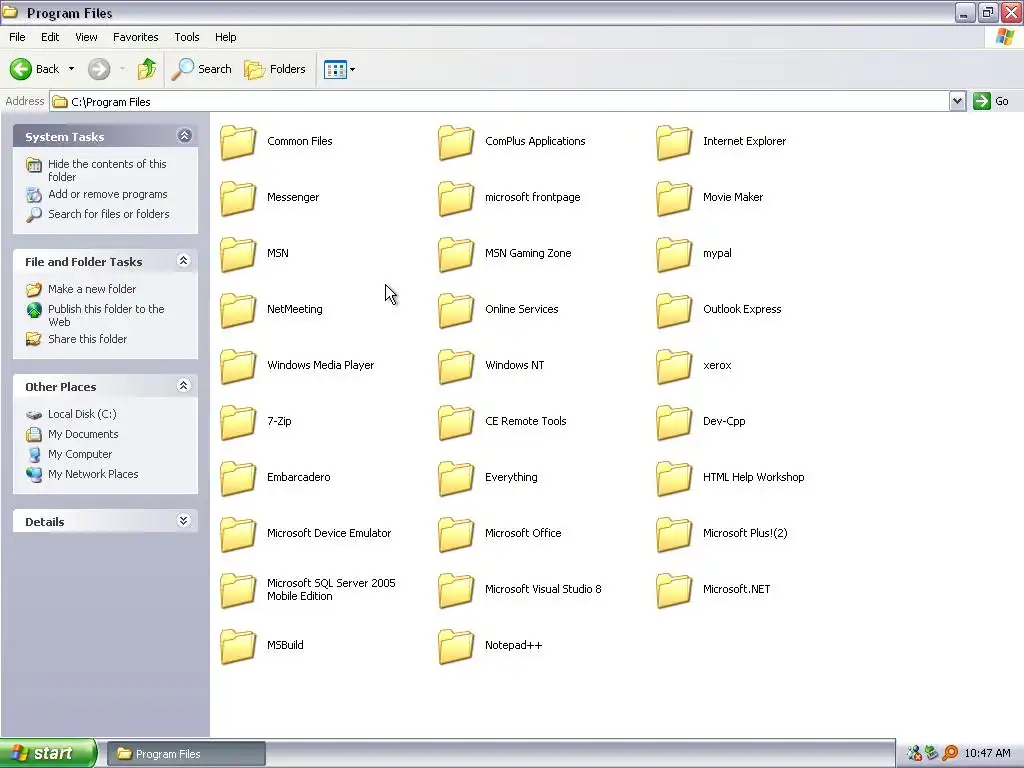Click the MSBuild folder name
This screenshot has height=768, width=1024.
click(x=285, y=645)
